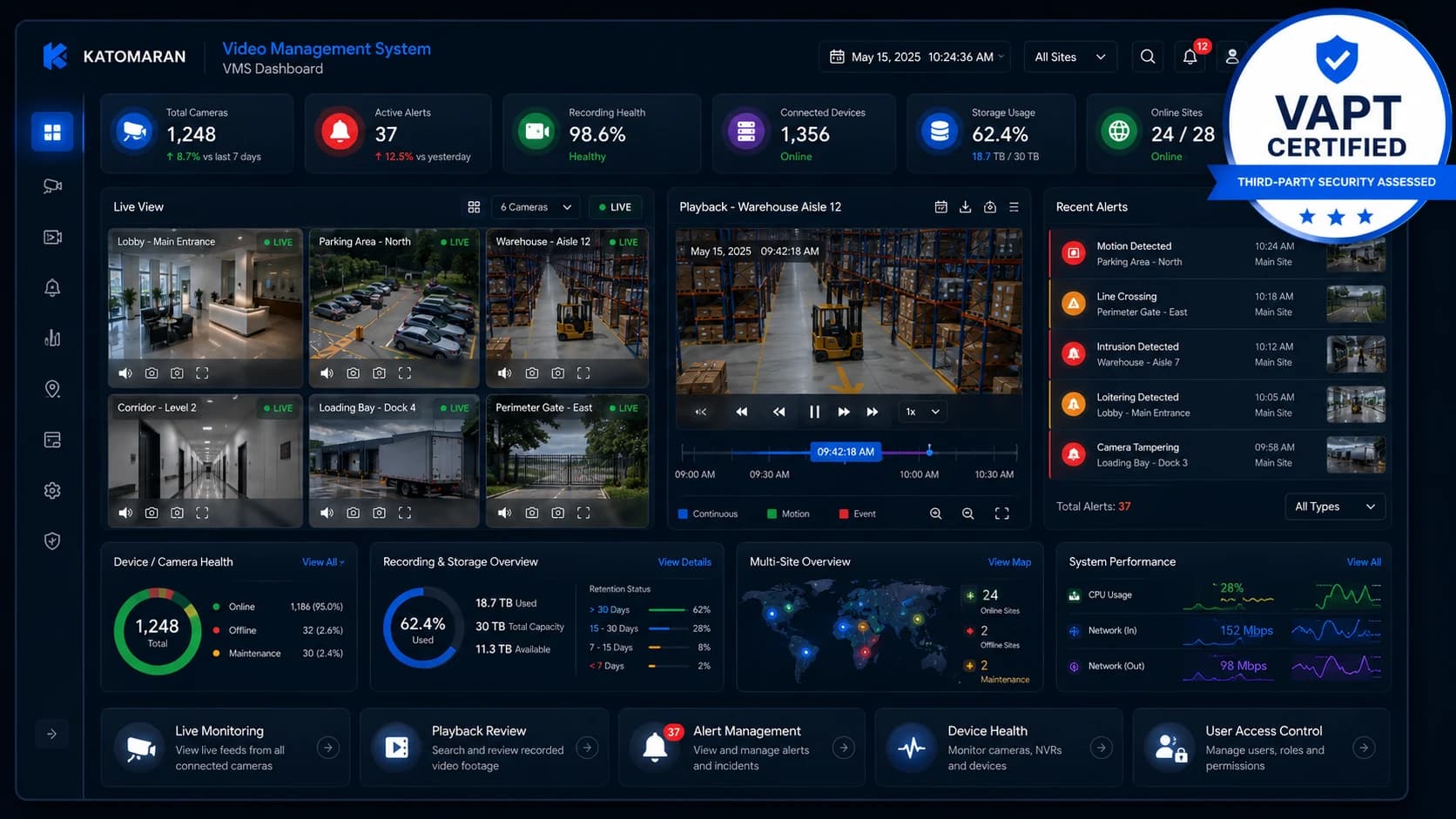Expand the playback timeline fullscreen icon
Viewport: 1456px width, 819px height.
pyautogui.click(x=1002, y=514)
